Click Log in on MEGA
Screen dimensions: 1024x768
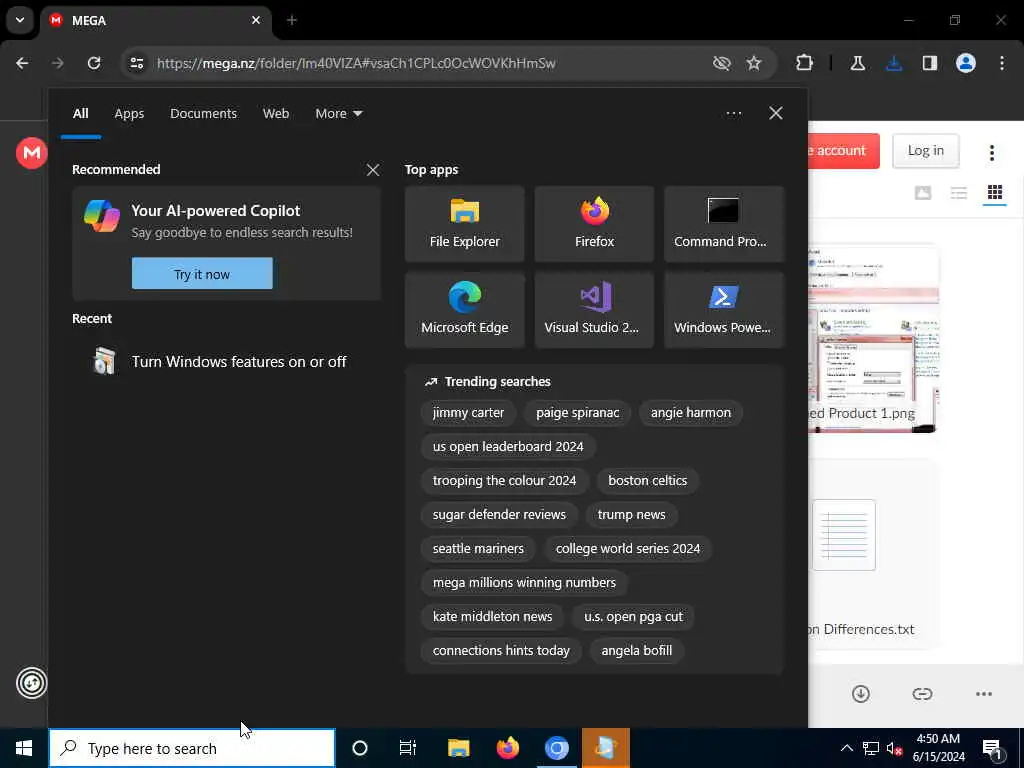click(925, 150)
